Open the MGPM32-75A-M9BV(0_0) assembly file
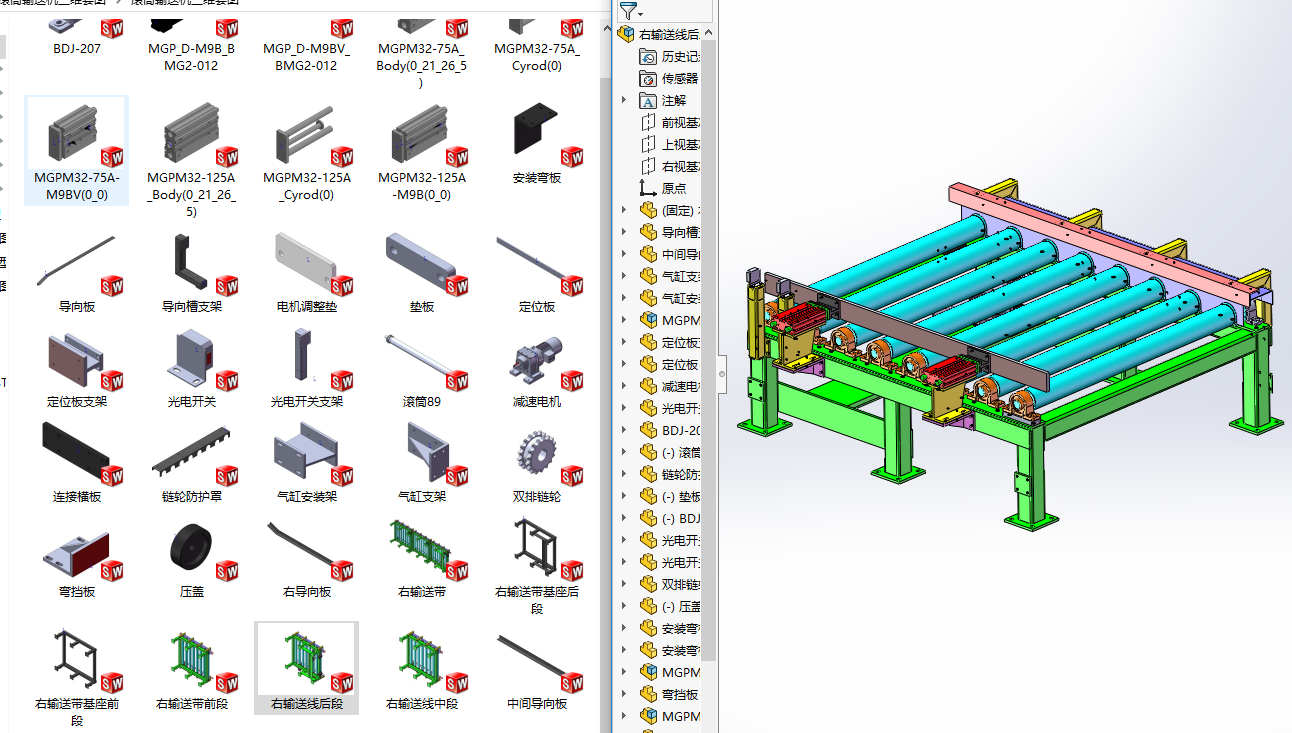 click(77, 150)
